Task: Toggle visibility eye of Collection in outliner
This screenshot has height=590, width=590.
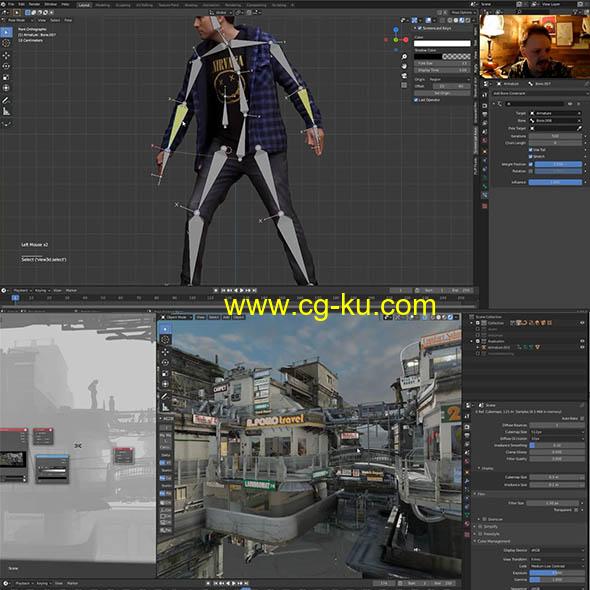Action: [x=582, y=323]
